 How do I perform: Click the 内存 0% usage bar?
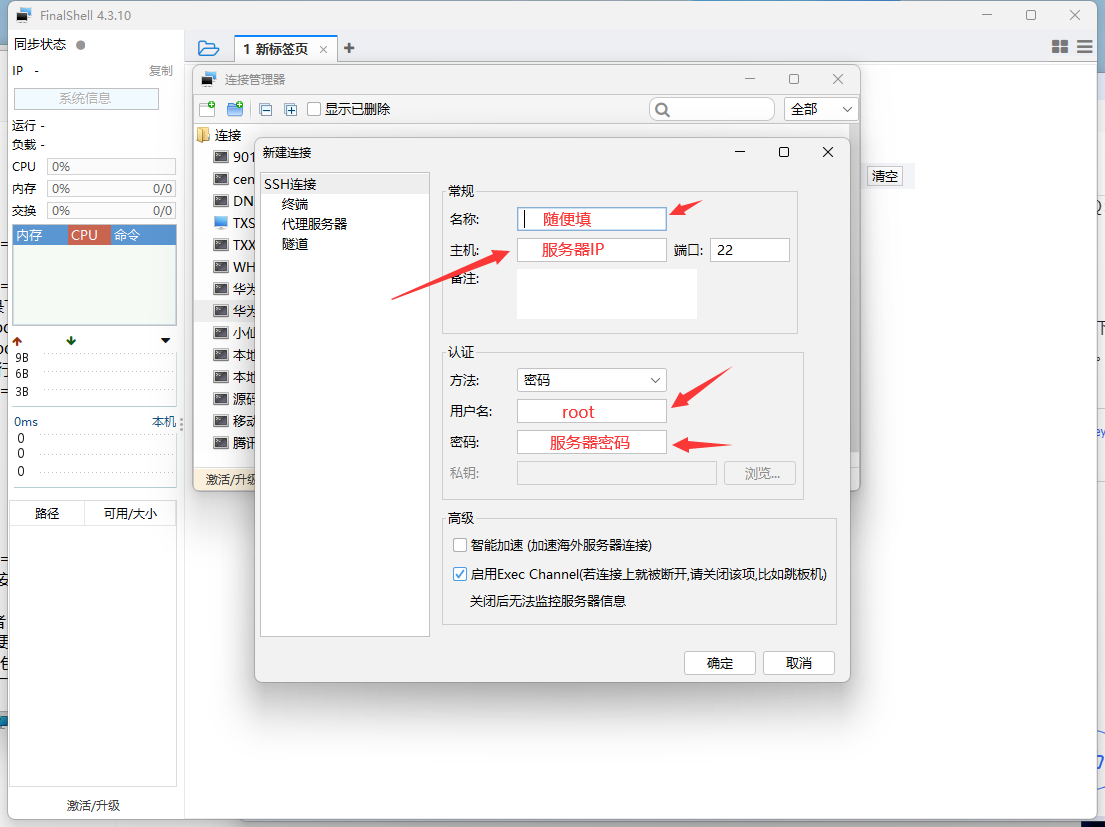(x=111, y=189)
